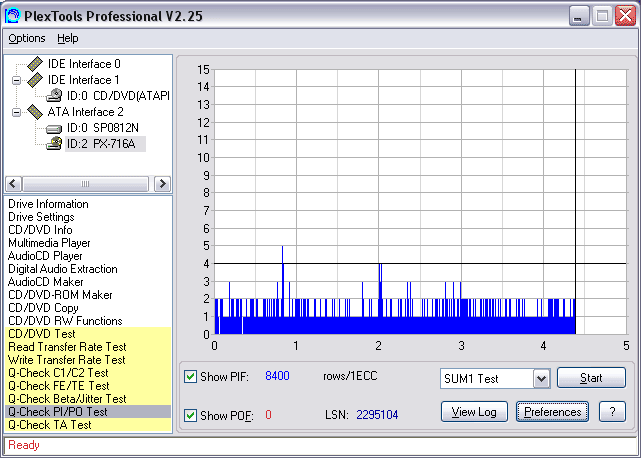Minimize the PlexTools window
Viewport: 641px width, 458px height.
pyautogui.click(x=578, y=16)
